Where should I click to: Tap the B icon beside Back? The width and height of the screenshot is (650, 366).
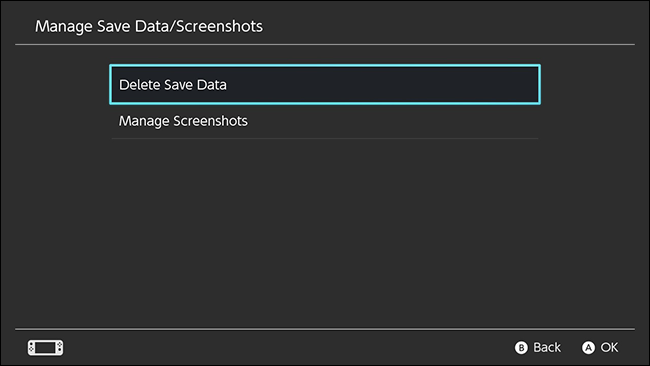click(521, 347)
